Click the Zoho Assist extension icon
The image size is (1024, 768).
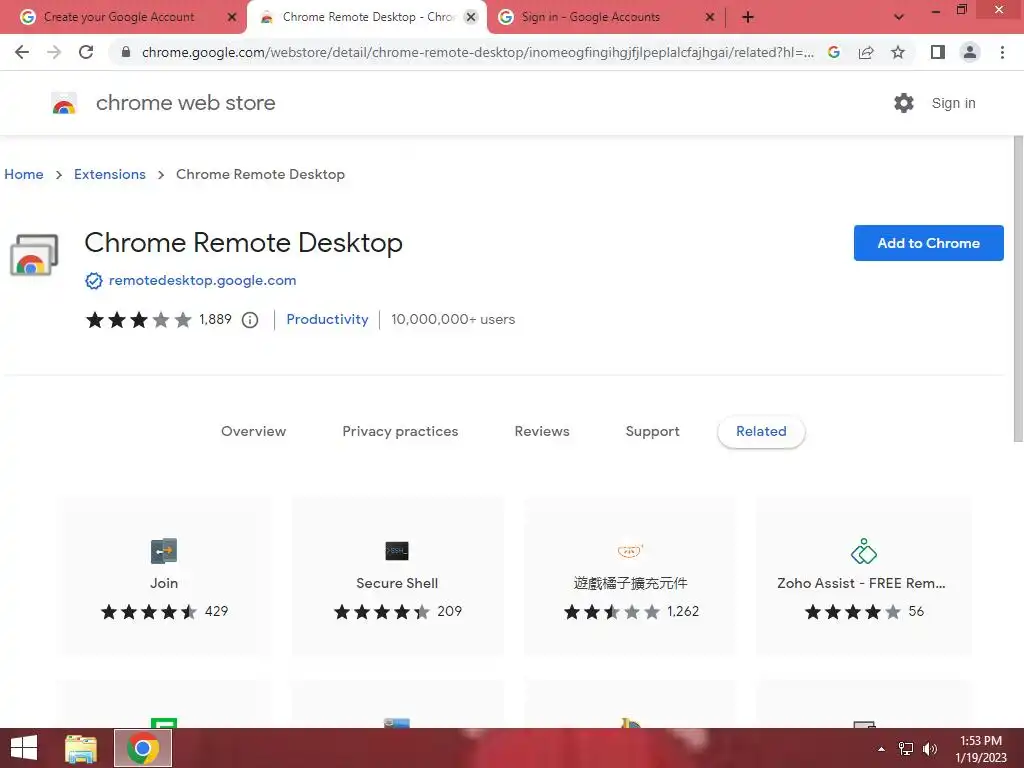(x=863, y=551)
